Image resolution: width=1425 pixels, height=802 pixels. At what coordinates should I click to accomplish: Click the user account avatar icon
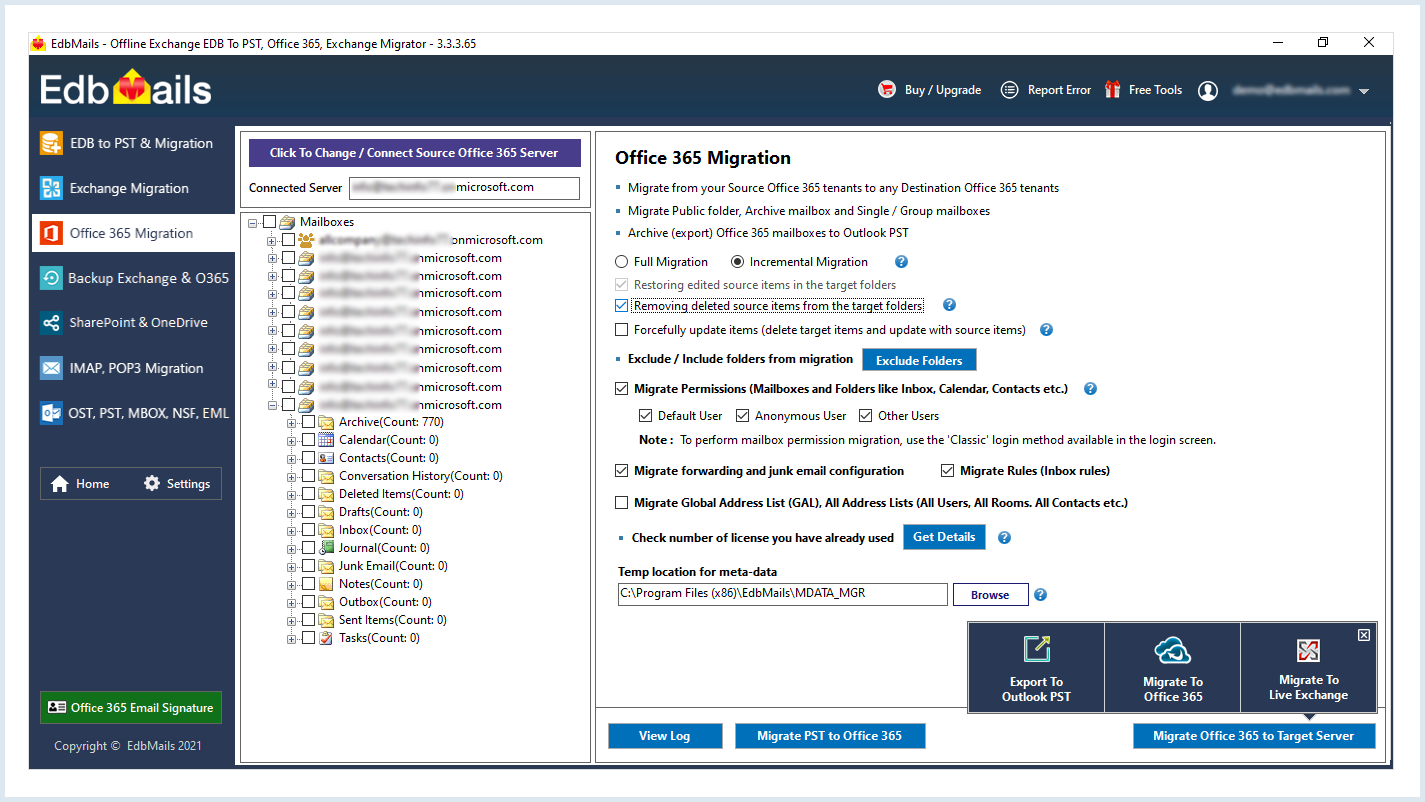(x=1208, y=90)
